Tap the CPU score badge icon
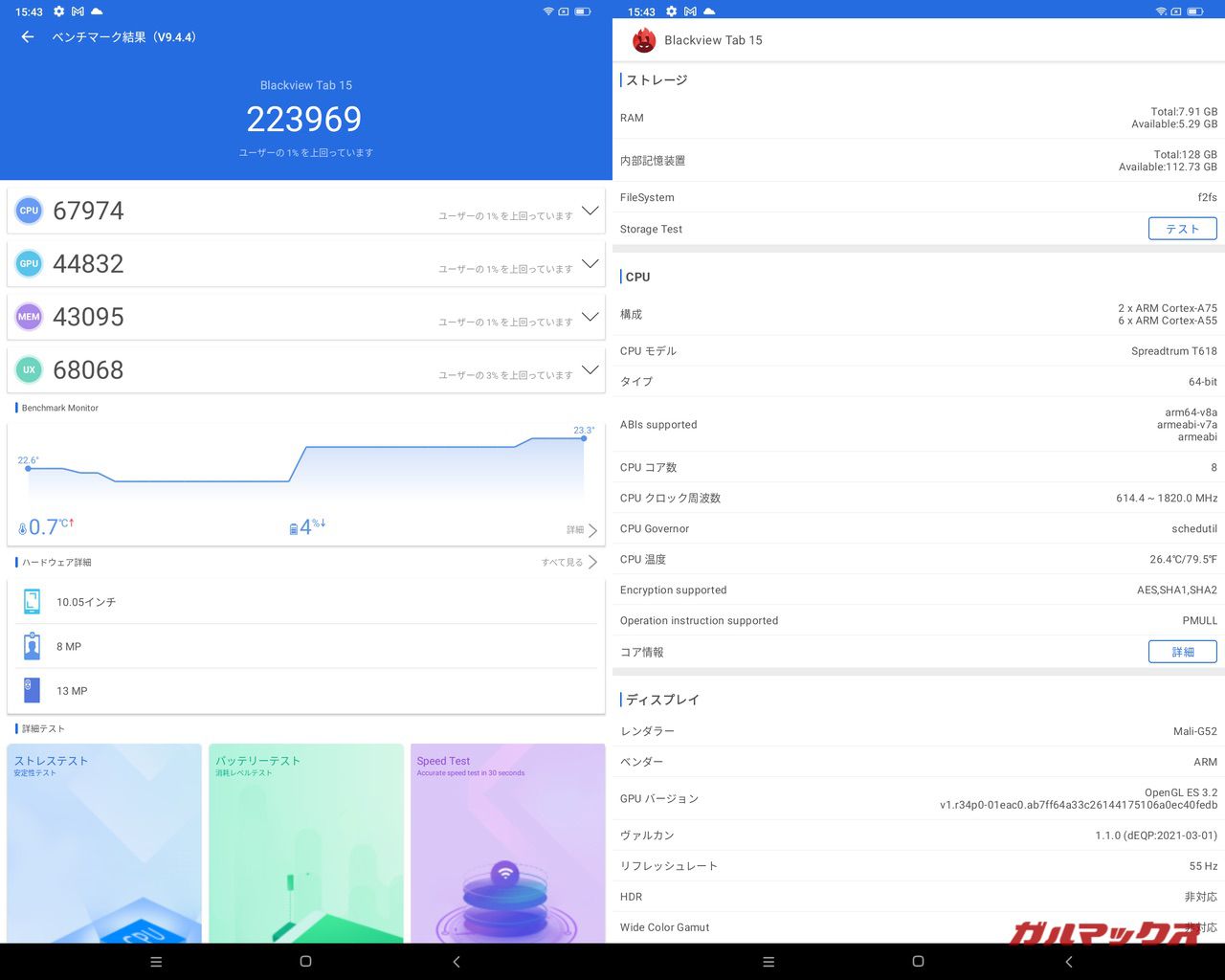 tap(30, 211)
